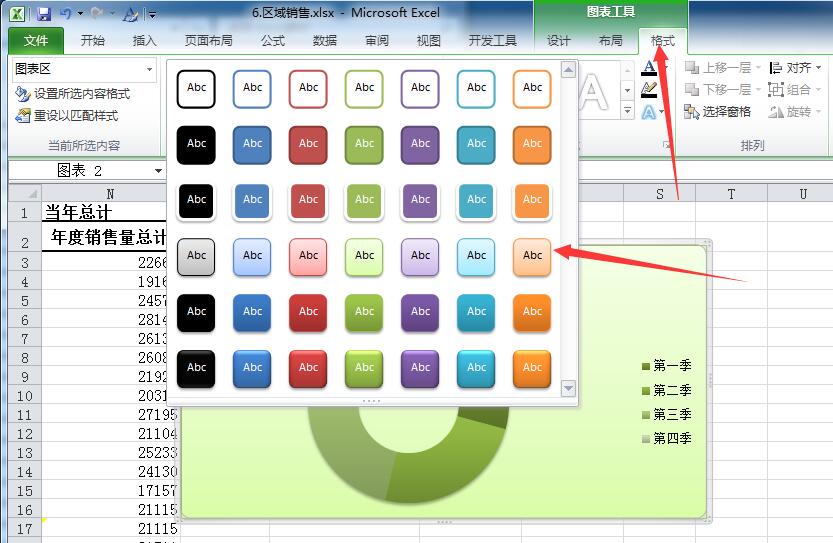Choose the black-outlined white Abc style
The image size is (833, 543).
(x=197, y=88)
